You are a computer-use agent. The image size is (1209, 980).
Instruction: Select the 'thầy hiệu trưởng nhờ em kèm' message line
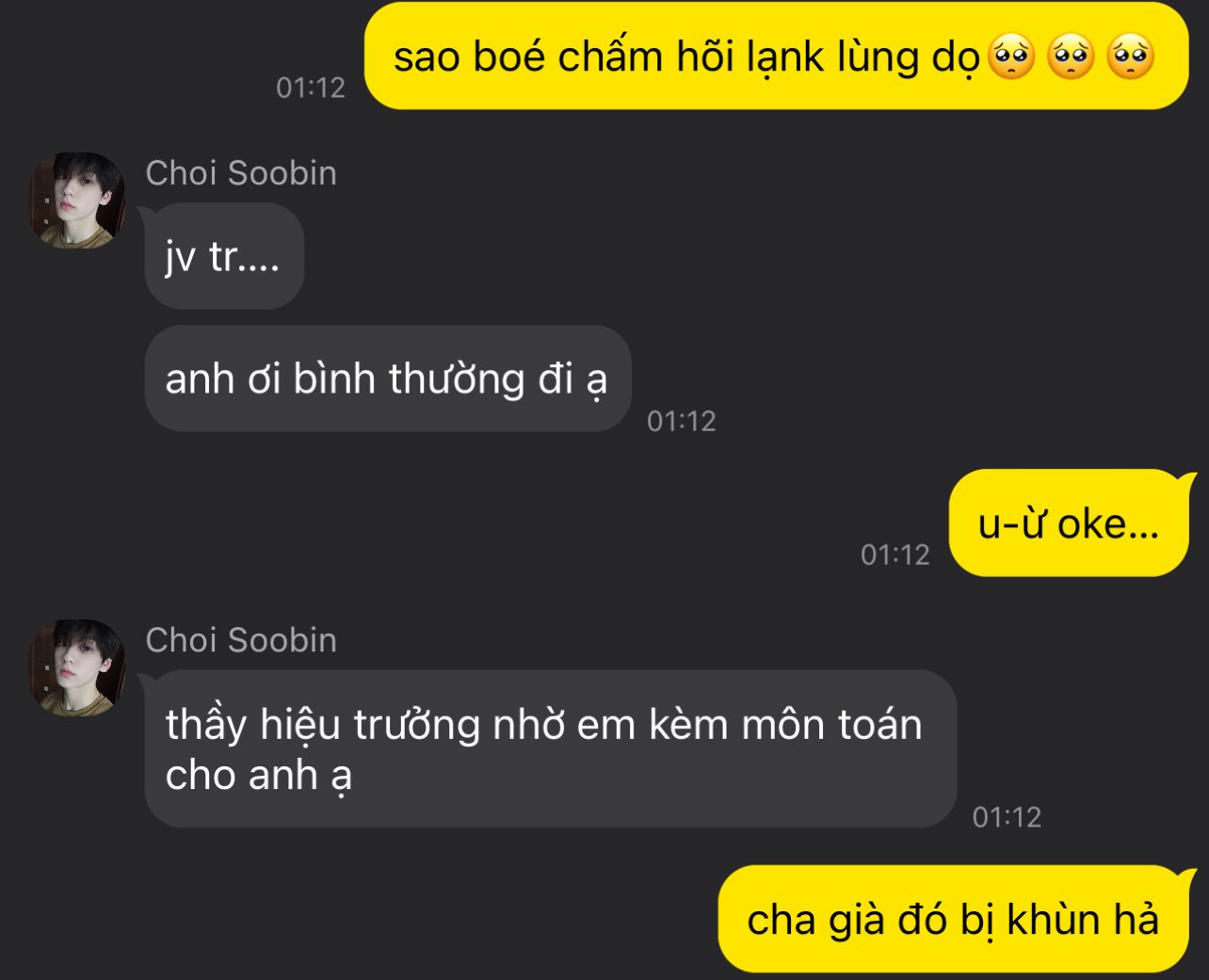click(x=543, y=725)
